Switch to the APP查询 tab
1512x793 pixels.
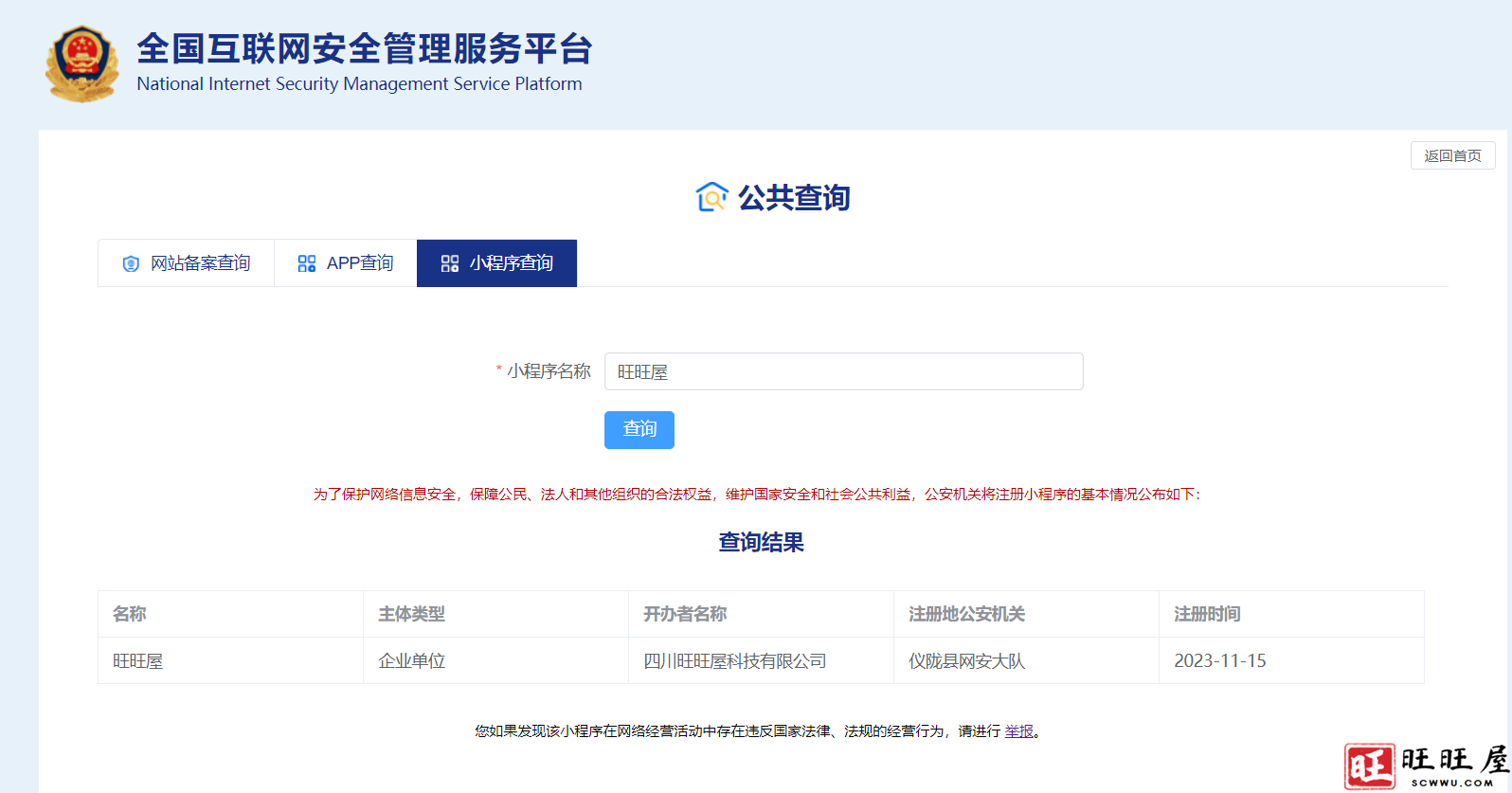click(346, 263)
